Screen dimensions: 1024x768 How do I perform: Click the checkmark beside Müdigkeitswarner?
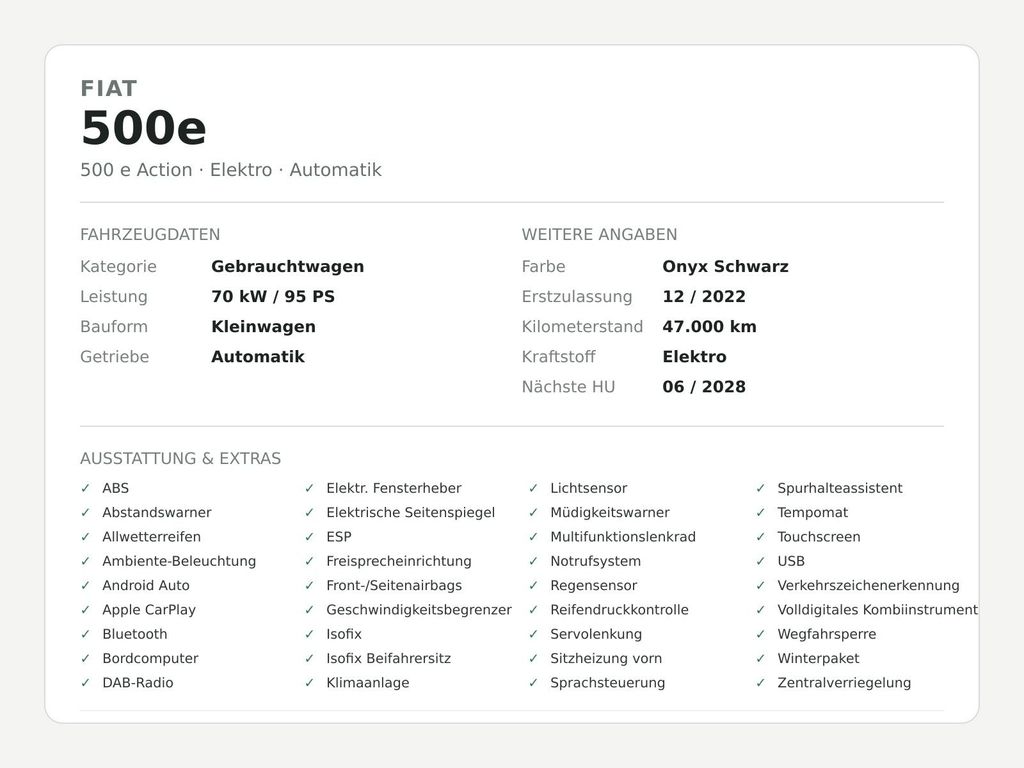click(534, 512)
